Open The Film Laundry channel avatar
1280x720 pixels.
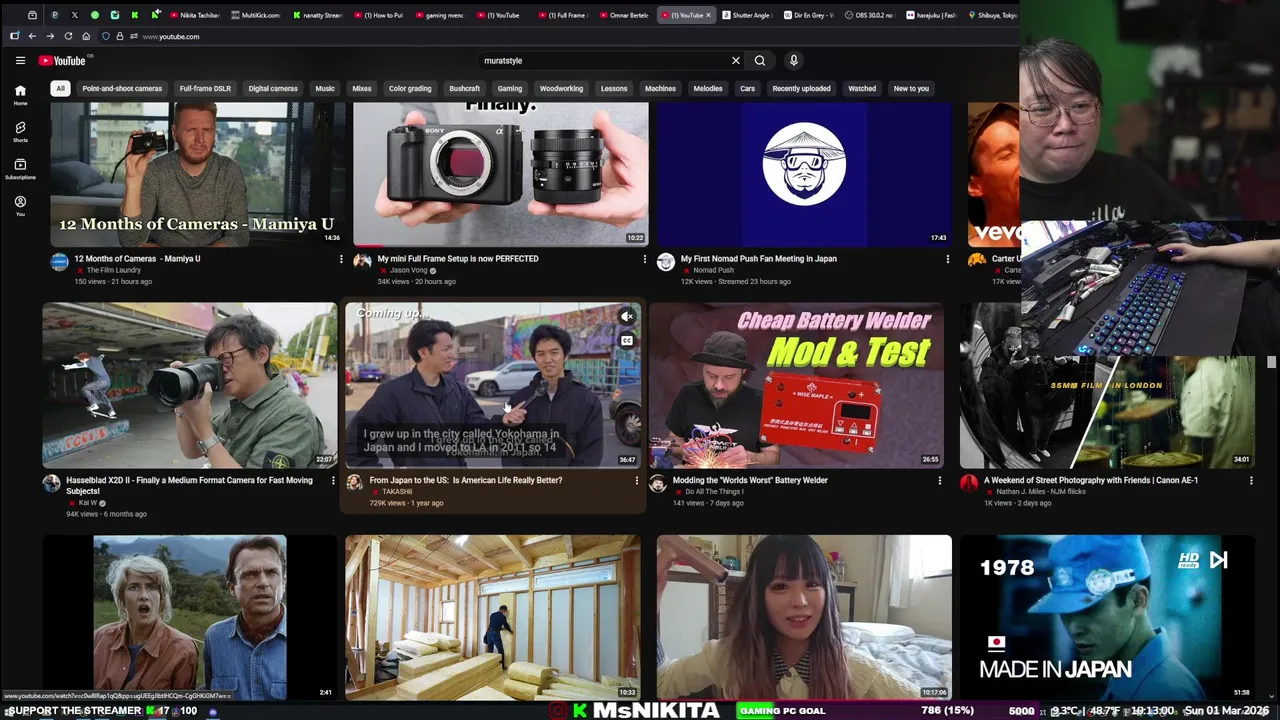click(x=59, y=262)
